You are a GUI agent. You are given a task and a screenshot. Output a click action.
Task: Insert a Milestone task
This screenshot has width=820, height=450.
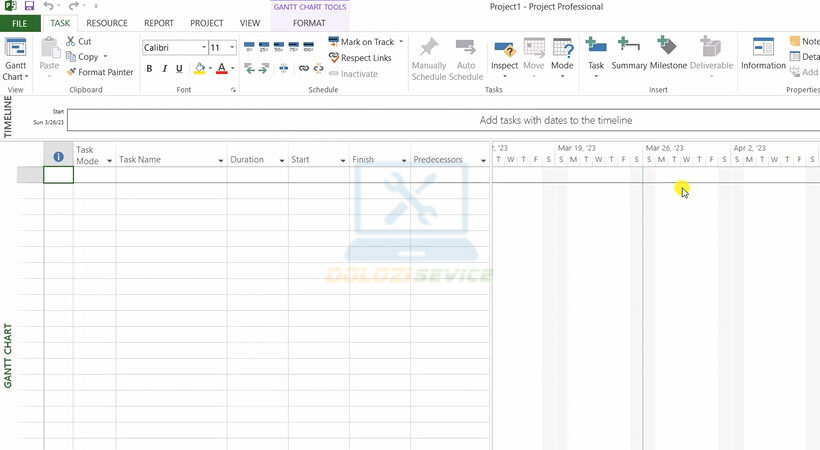tap(668, 53)
